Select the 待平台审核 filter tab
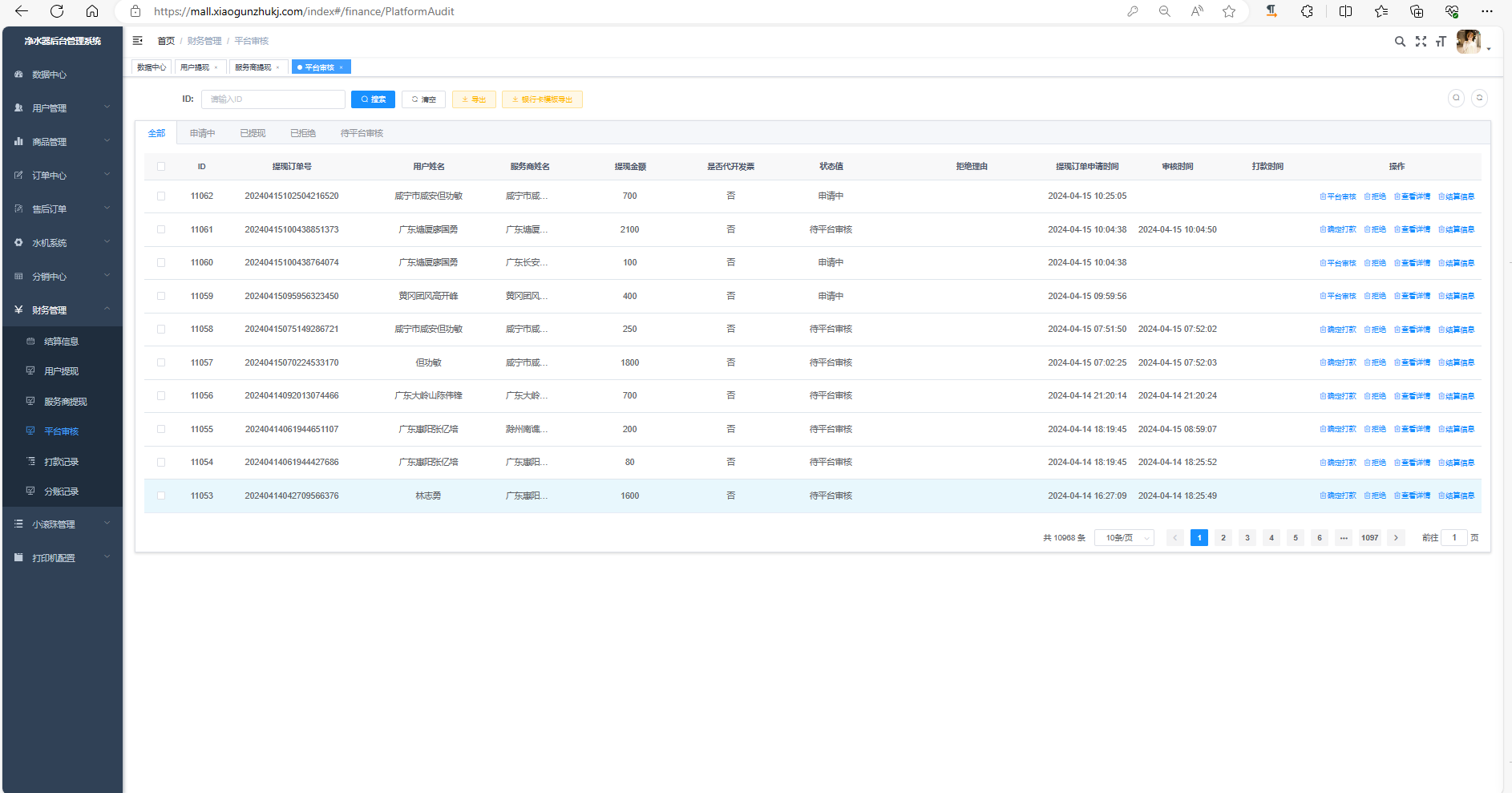This screenshot has height=793, width=1512. coord(362,133)
